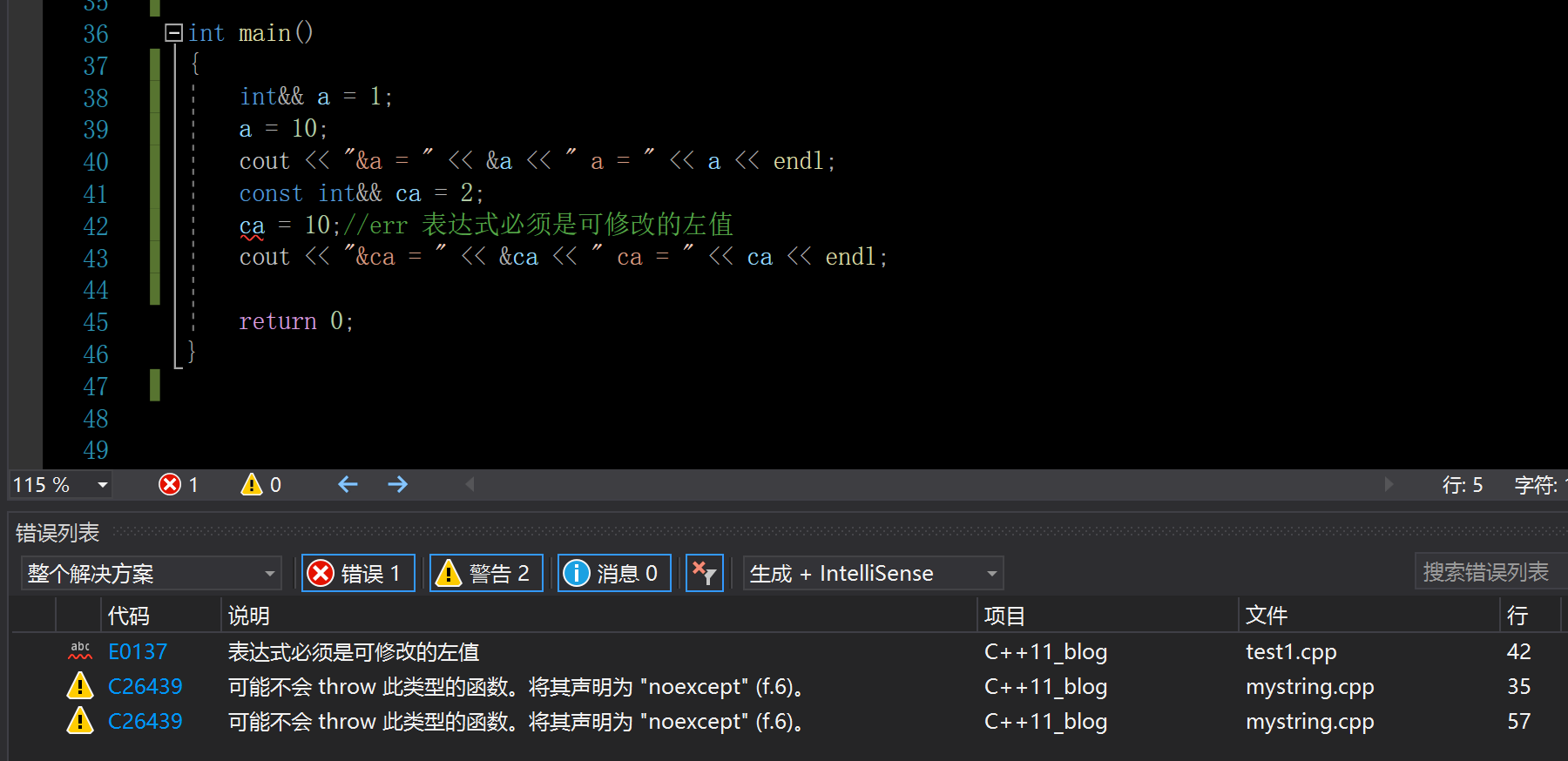Sort by the 行 column header
The height and width of the screenshot is (761, 1568).
pos(1517,616)
